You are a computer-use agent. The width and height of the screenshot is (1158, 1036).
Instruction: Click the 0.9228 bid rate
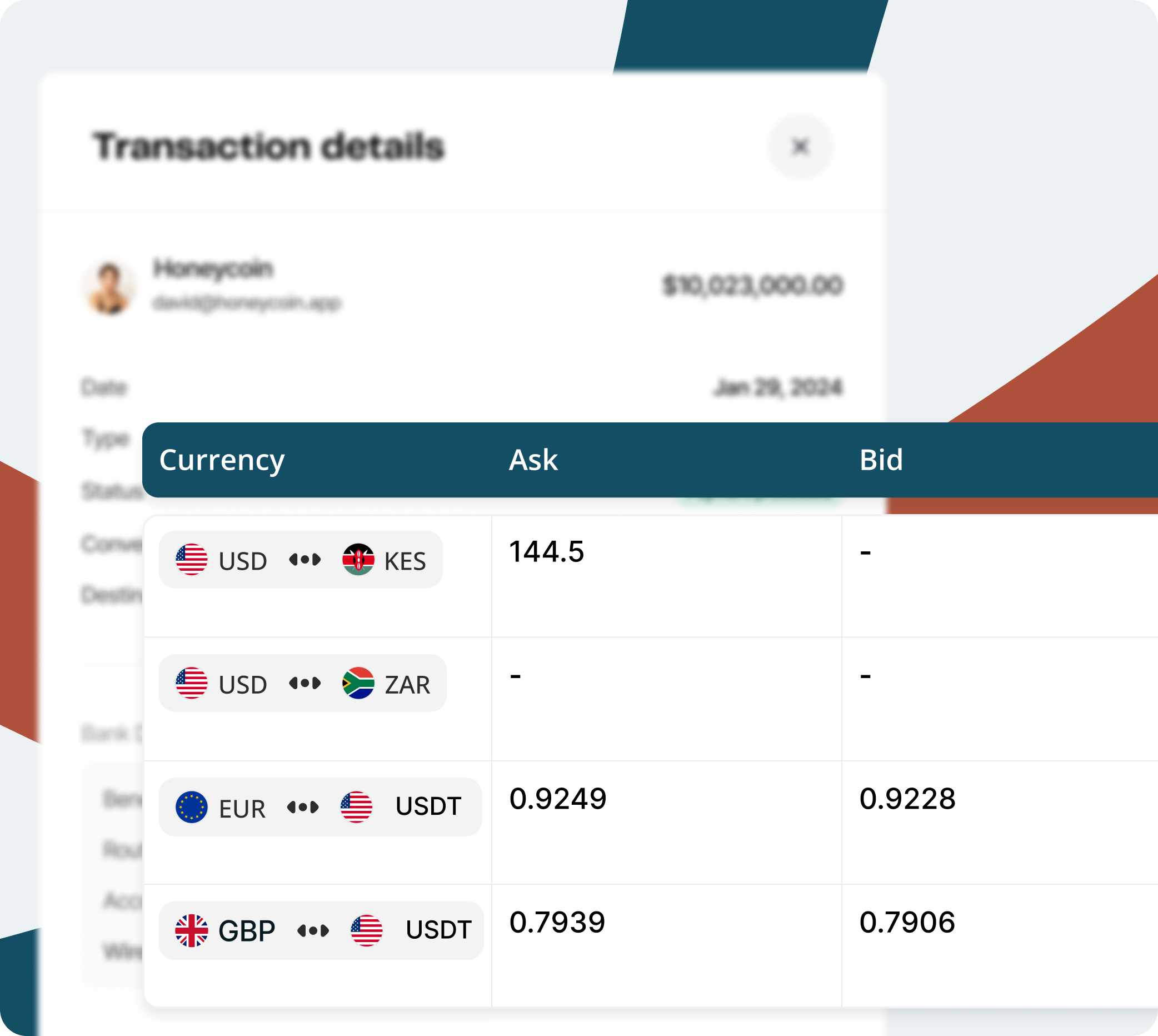(x=907, y=799)
